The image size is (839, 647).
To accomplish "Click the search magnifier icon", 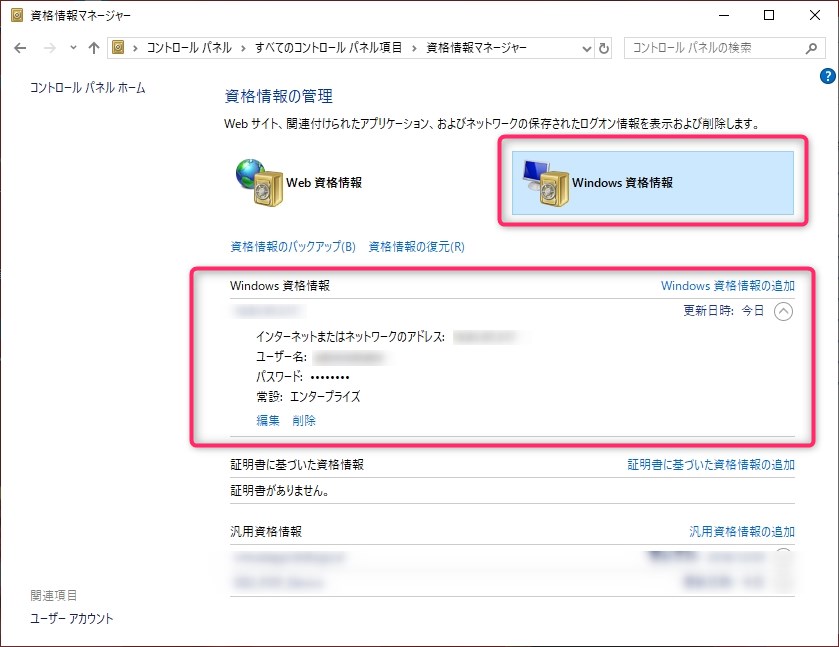I will click(811, 48).
